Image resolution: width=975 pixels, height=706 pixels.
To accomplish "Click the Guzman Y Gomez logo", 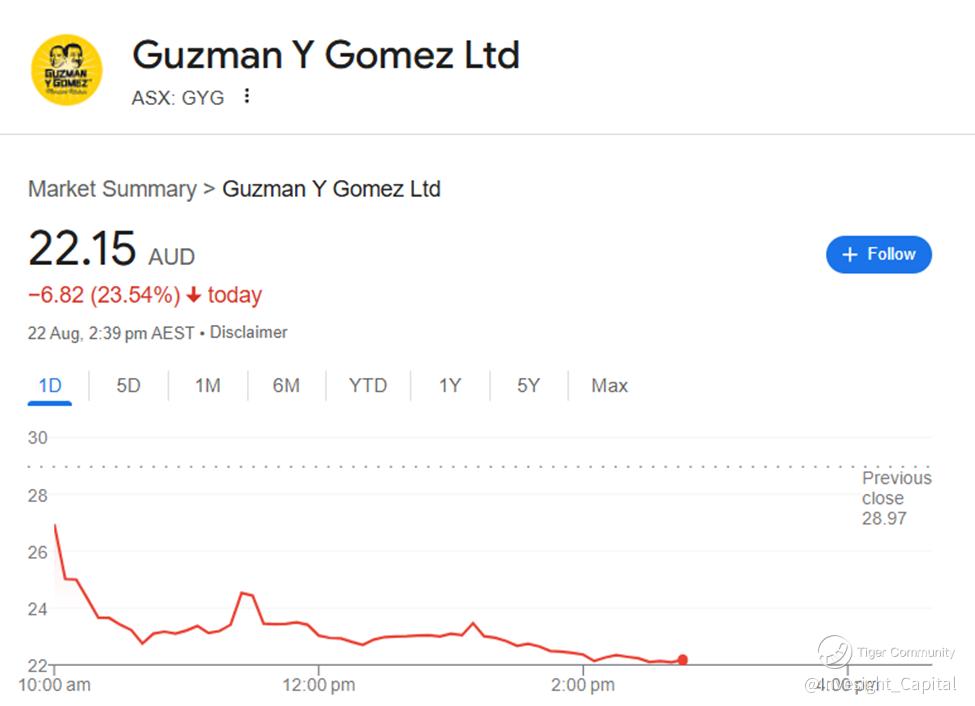I will [67, 70].
